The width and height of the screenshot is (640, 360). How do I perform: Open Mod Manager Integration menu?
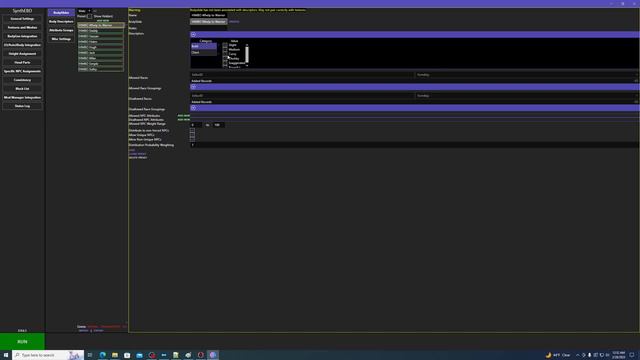pyautogui.click(x=22, y=98)
